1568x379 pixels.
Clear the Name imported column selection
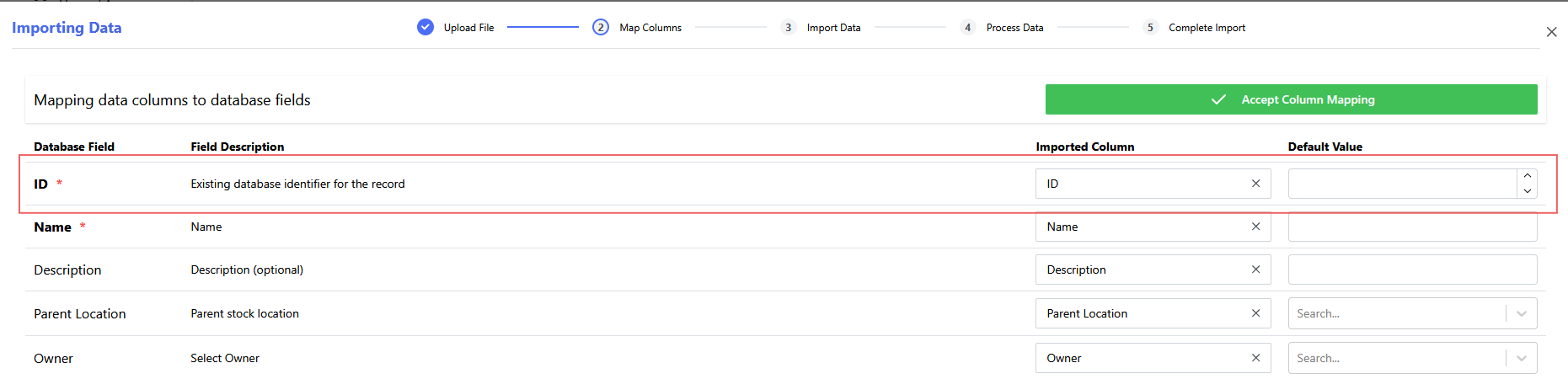[x=1255, y=227]
